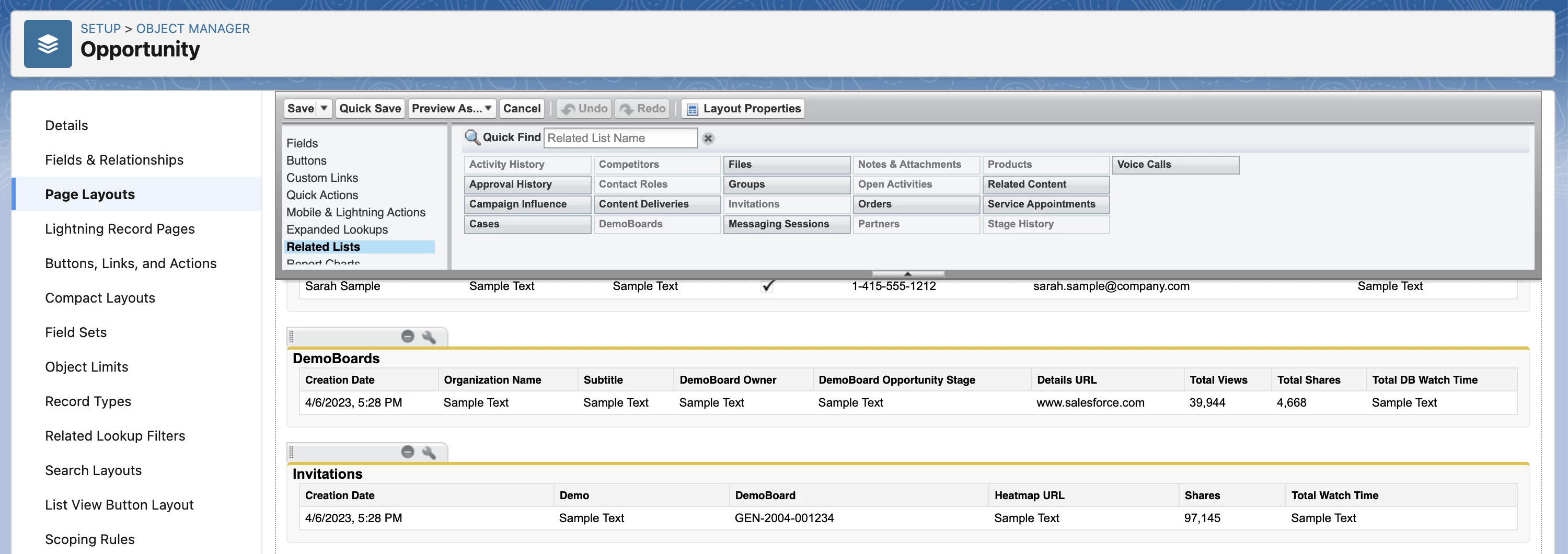Open List View Button Layout

(x=119, y=505)
